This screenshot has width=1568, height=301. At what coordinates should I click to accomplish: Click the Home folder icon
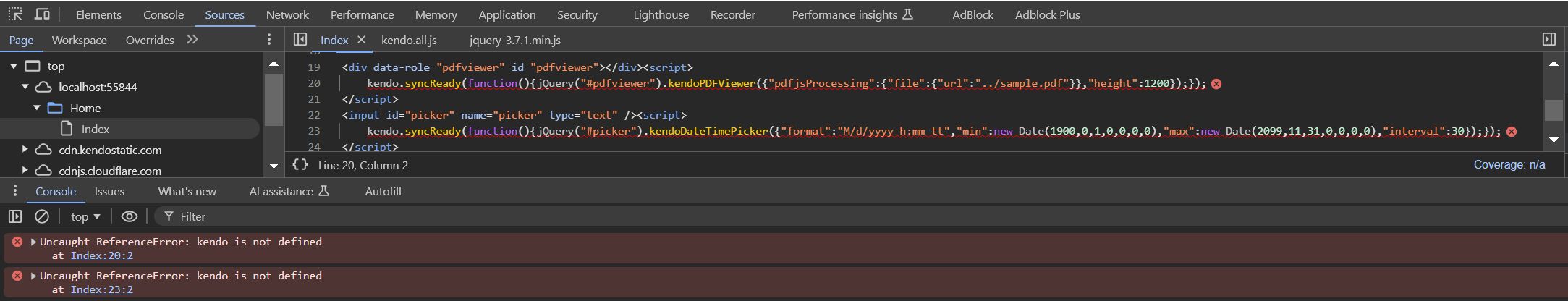pos(55,108)
